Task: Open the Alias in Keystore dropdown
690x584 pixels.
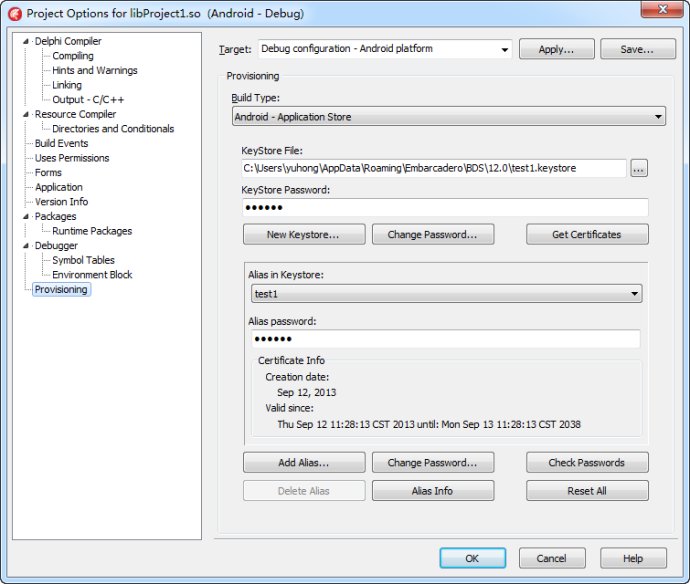Action: pos(446,294)
